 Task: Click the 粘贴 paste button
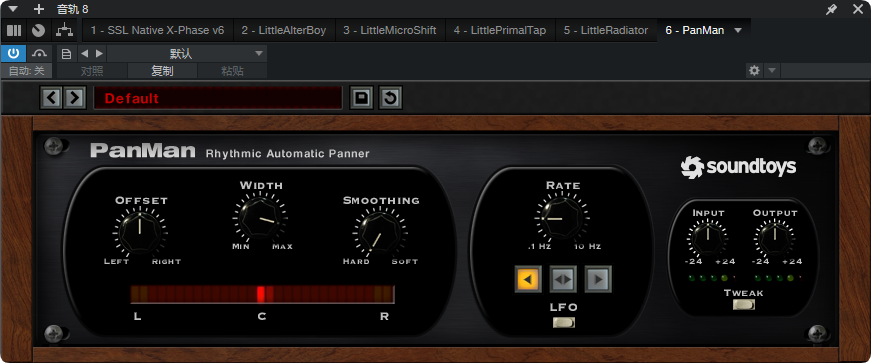coord(232,71)
